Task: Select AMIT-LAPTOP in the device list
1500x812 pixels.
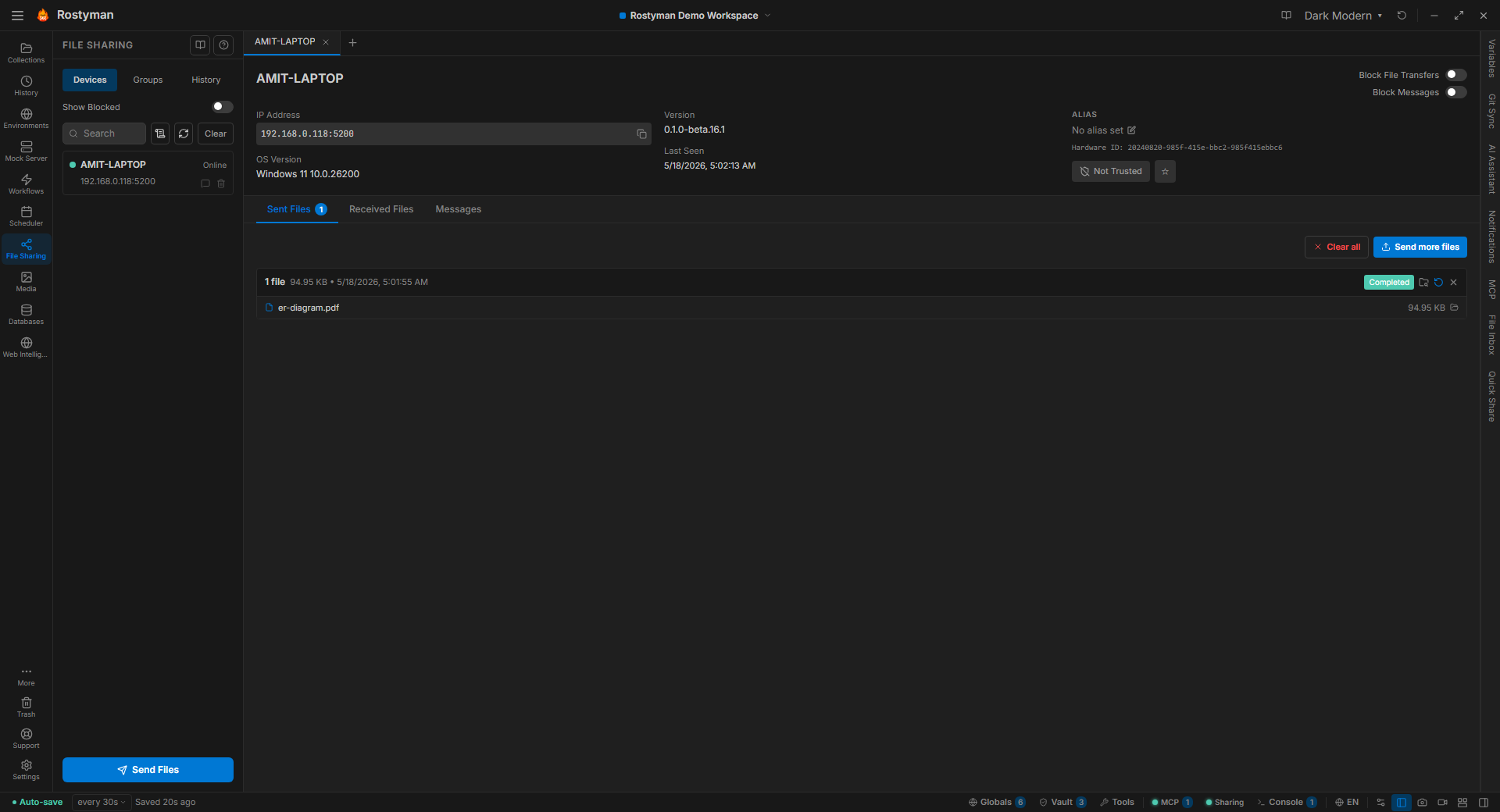Action: click(148, 173)
